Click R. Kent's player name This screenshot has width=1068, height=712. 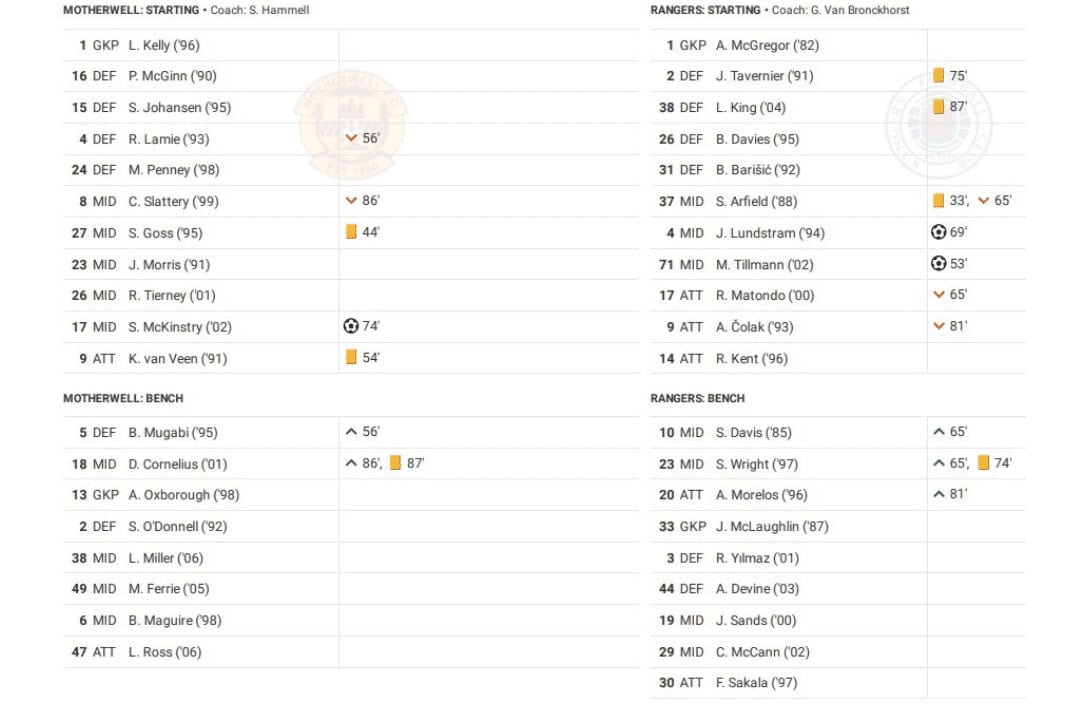point(751,358)
